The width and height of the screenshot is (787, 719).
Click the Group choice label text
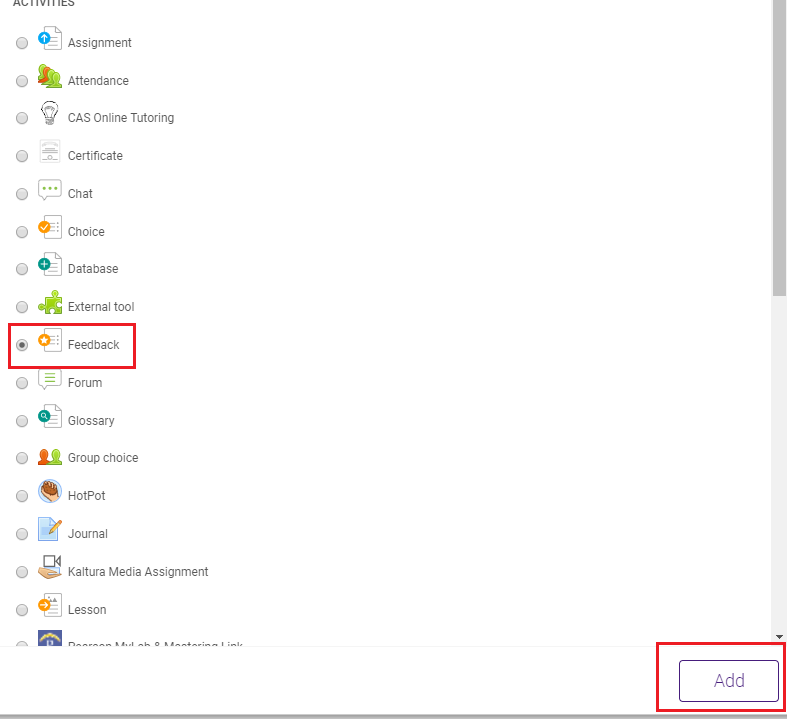coord(103,458)
